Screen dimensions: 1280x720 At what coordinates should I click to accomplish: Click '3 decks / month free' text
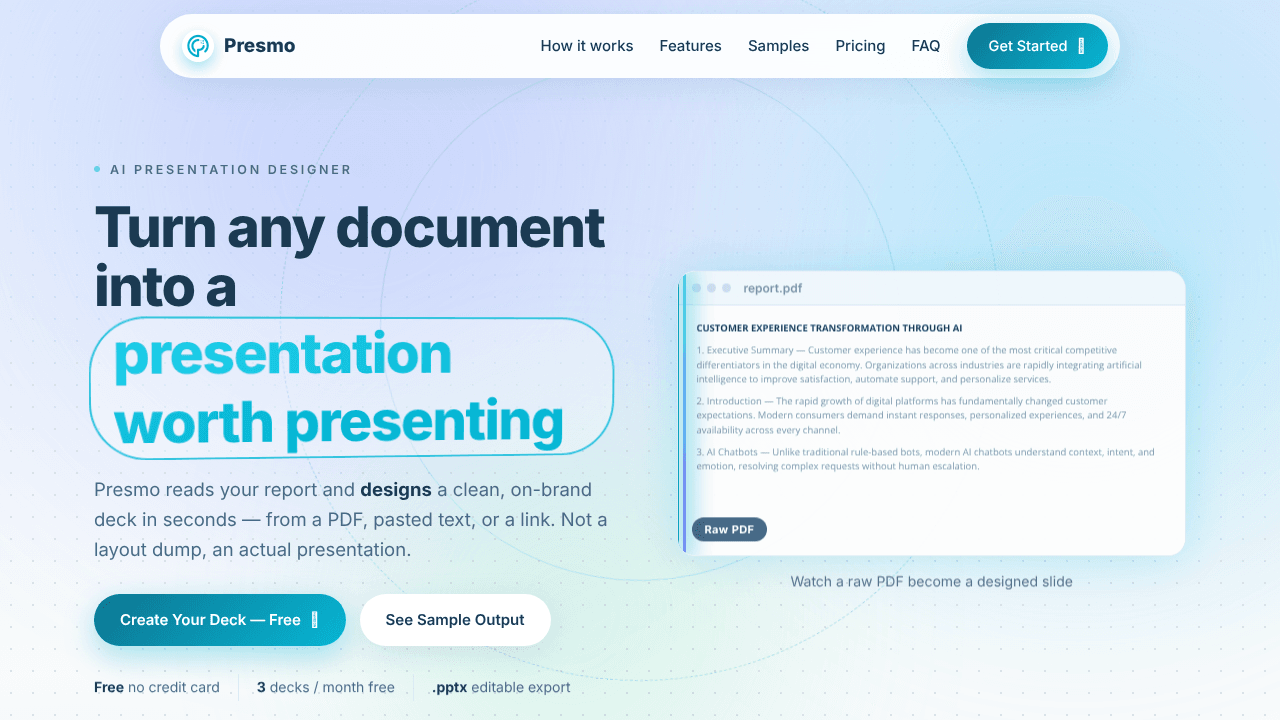[326, 687]
